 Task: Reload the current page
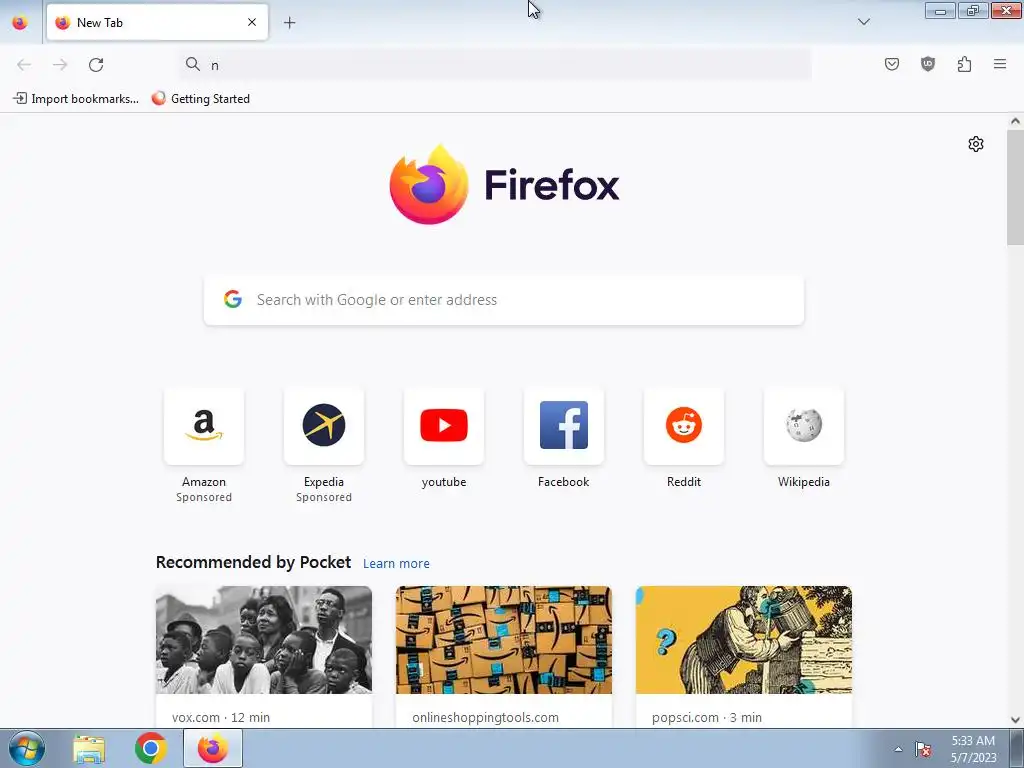(x=96, y=65)
